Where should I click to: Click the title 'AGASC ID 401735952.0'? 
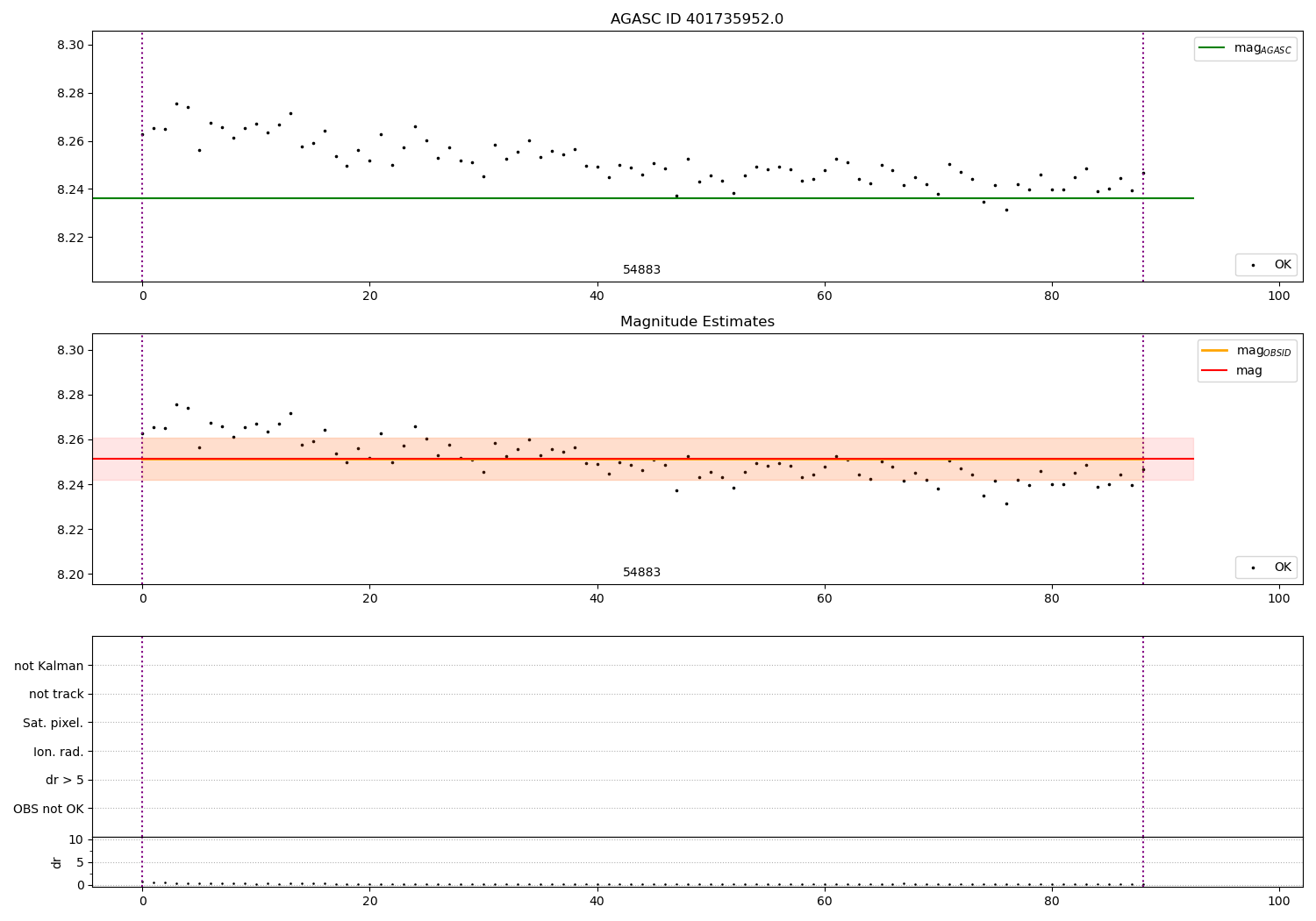pos(697,19)
